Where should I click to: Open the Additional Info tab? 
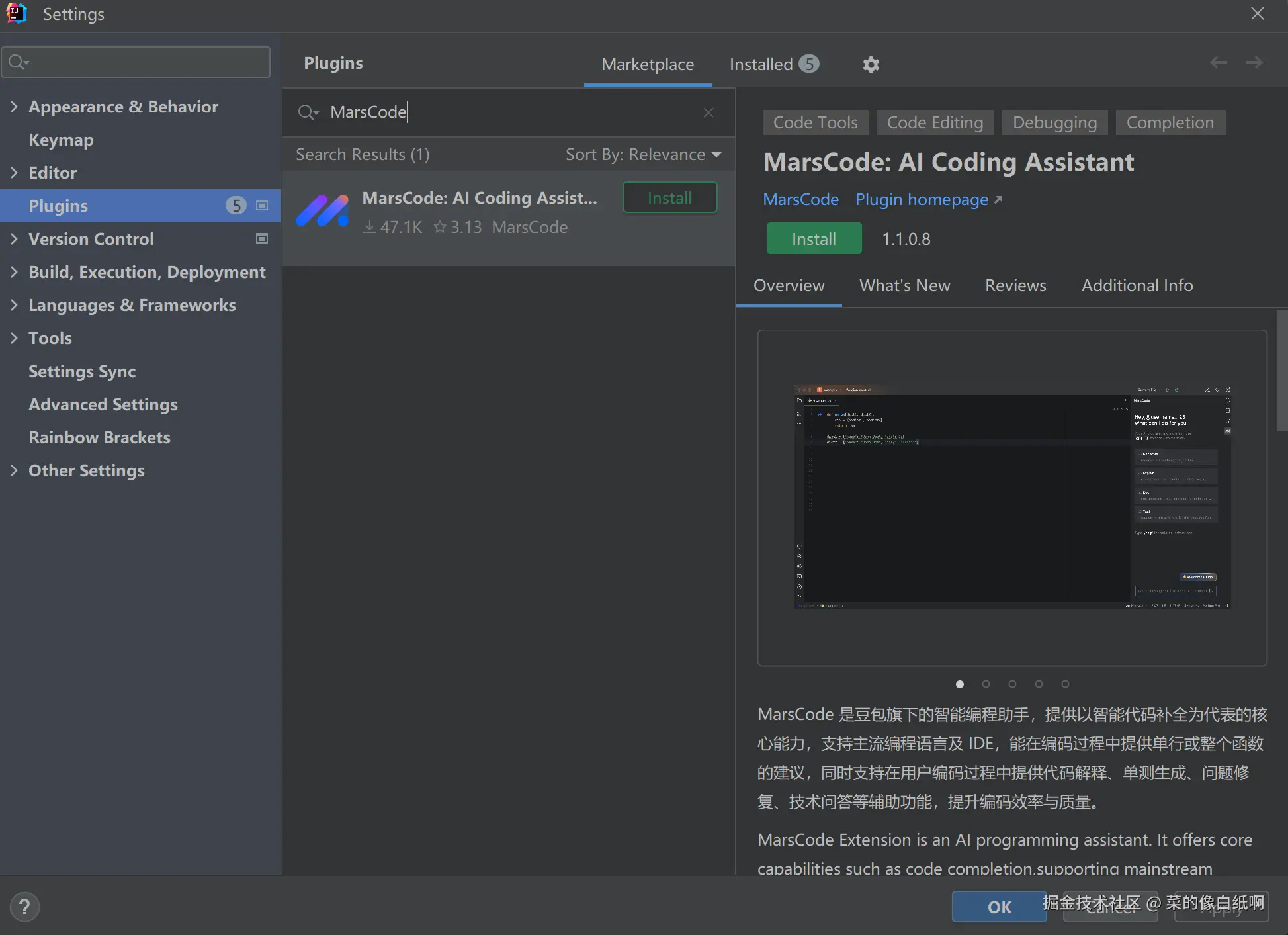pos(1137,285)
